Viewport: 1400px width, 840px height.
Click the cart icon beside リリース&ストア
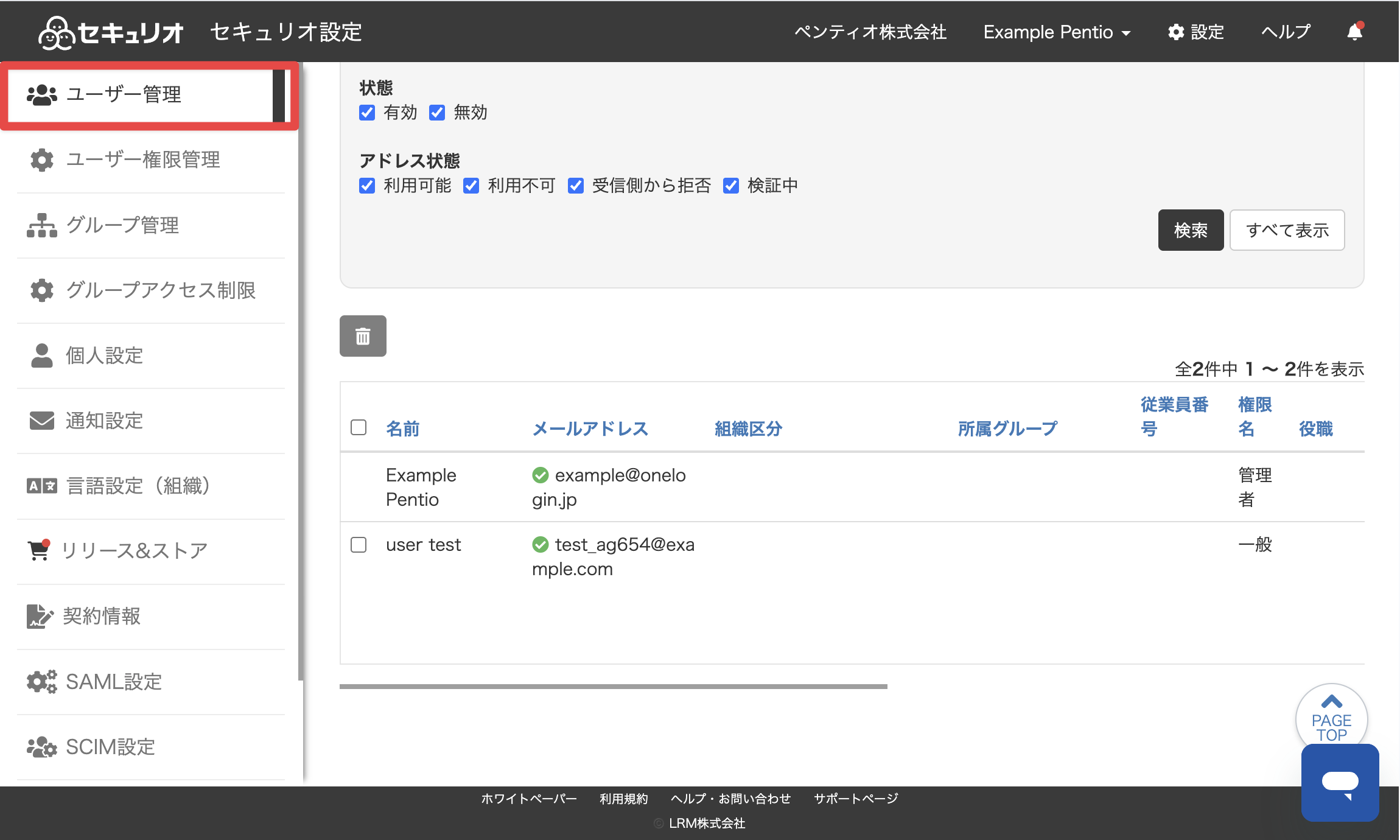39,550
